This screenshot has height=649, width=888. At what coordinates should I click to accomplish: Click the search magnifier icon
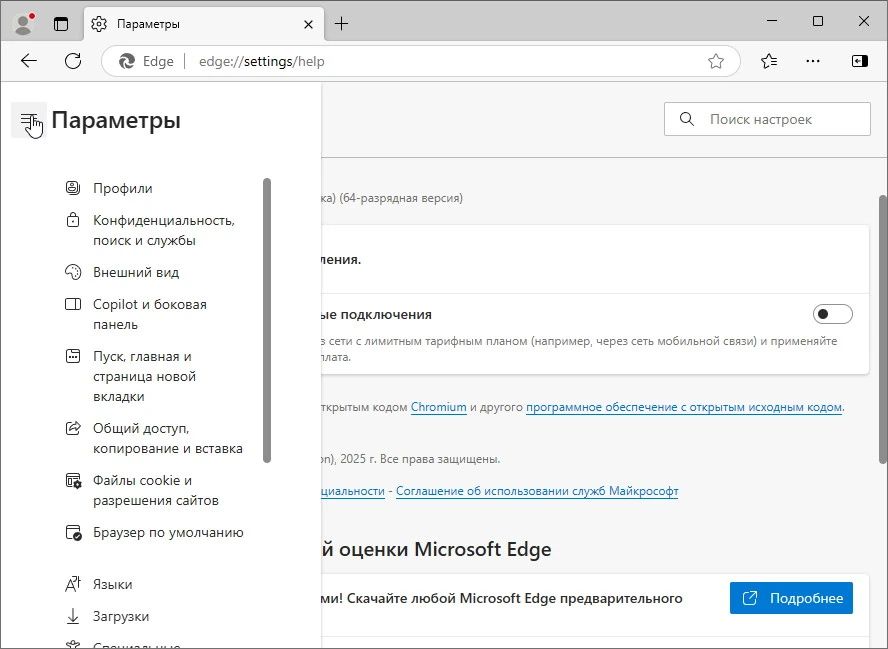(686, 119)
